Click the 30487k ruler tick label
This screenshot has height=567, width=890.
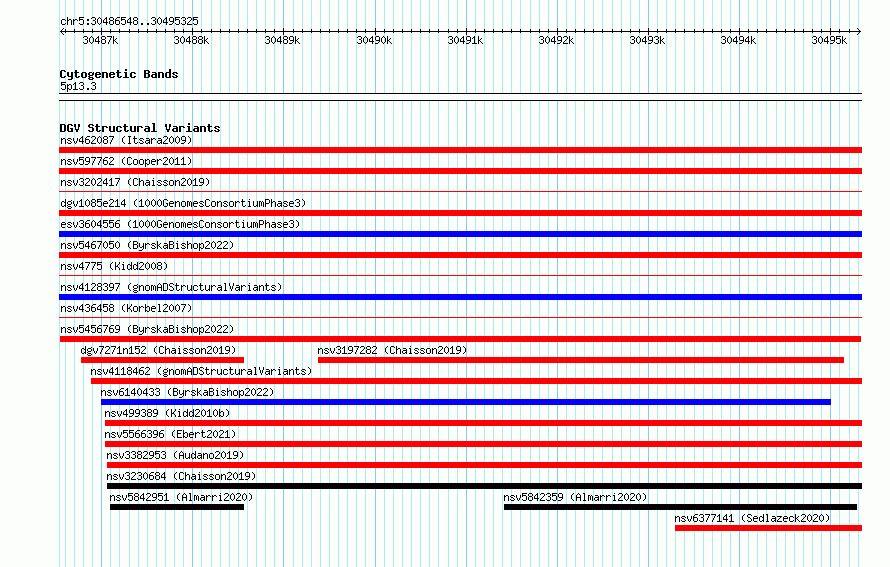click(x=100, y=40)
